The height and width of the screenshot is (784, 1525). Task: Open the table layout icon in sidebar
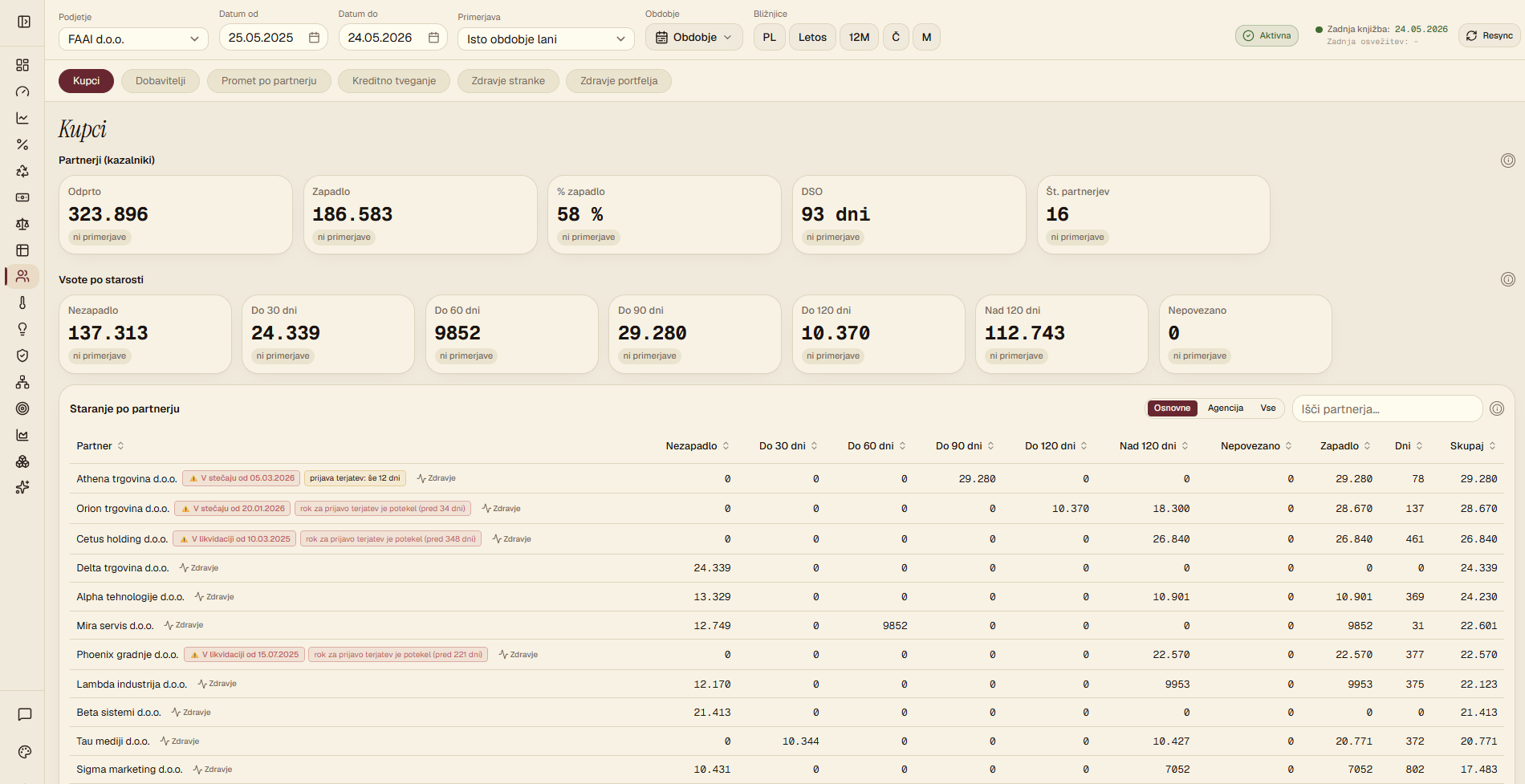(x=22, y=250)
